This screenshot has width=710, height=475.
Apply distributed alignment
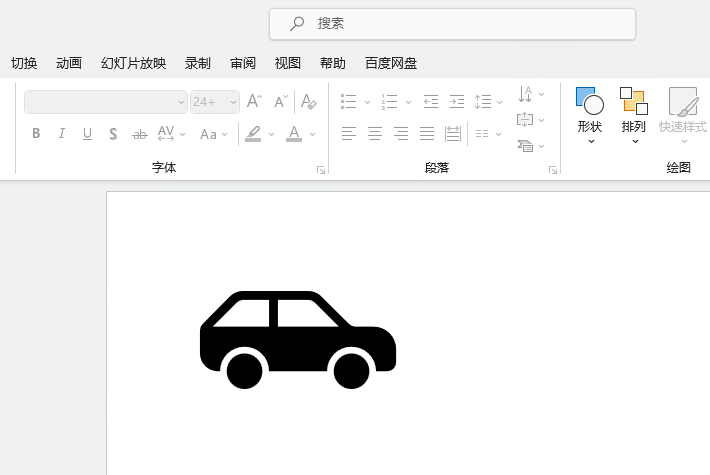[453, 134]
